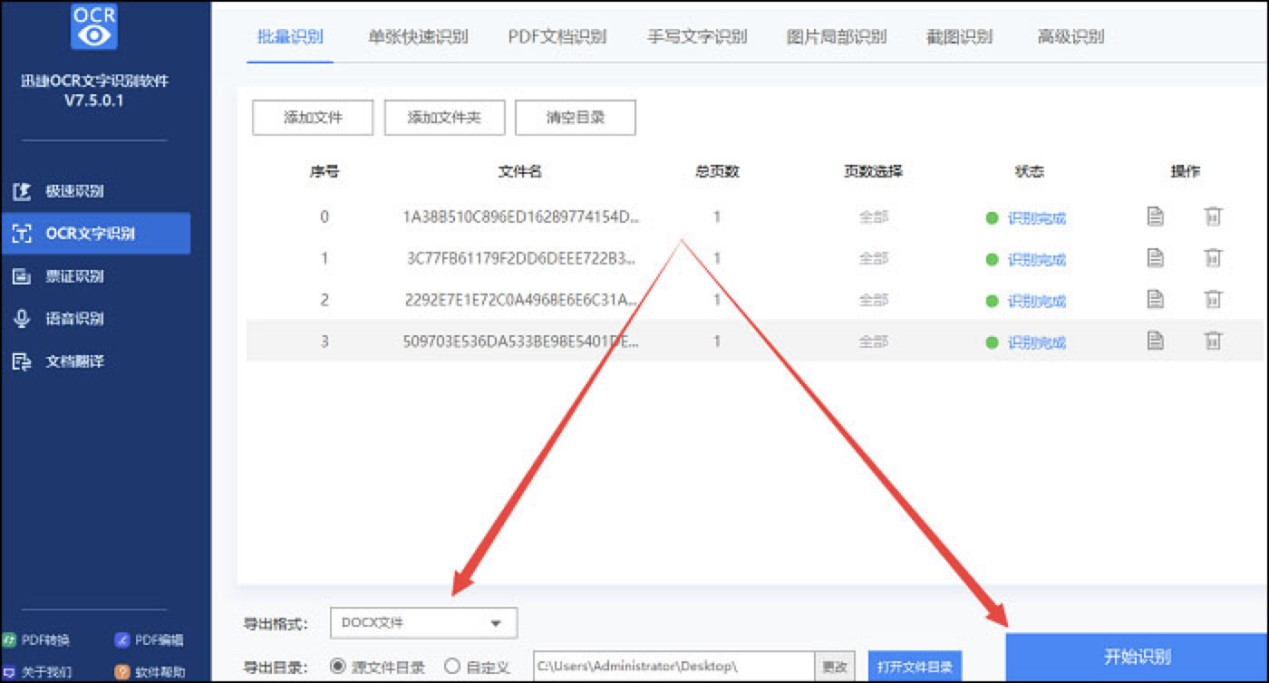
Task: Open the 极速识别 sidebar icon
Action: (x=21, y=191)
